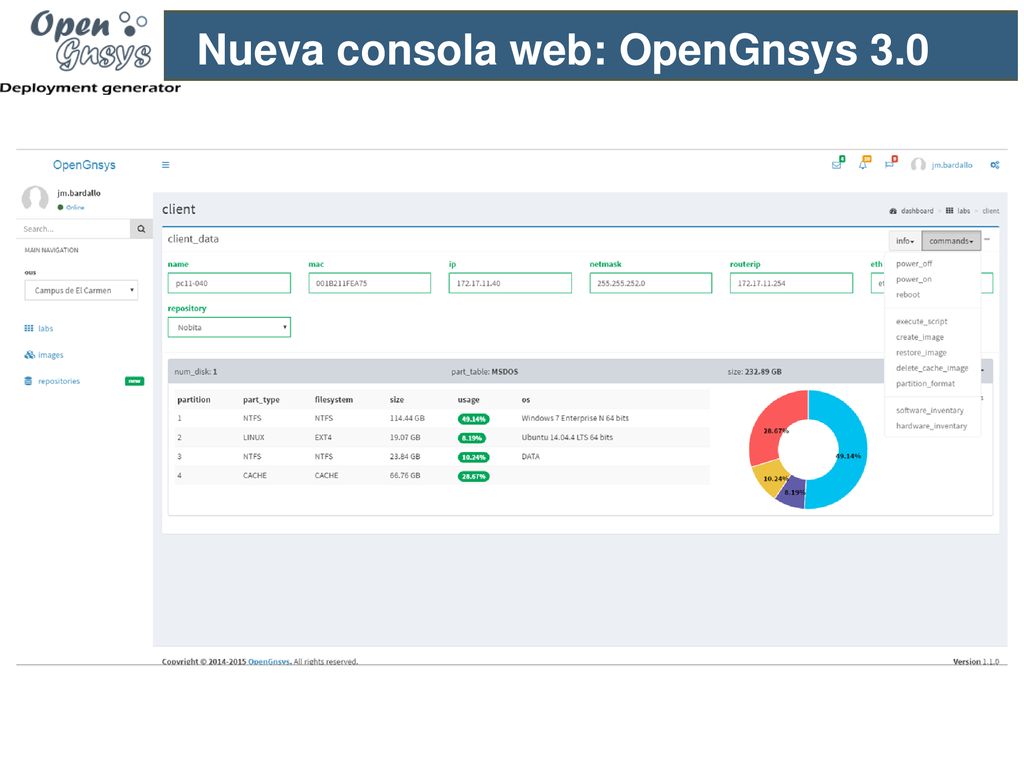
Task: Collapse the client_data panel with the minus icon
Action: coord(987,240)
